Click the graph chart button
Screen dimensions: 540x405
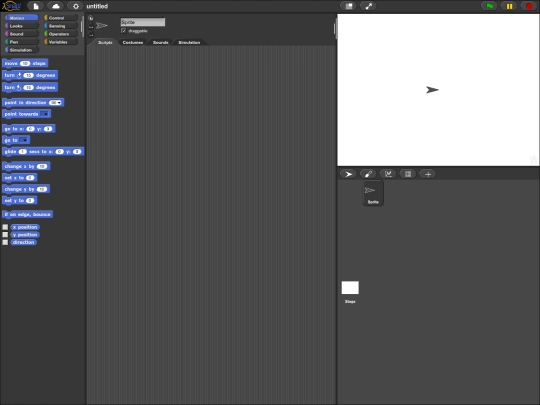click(388, 174)
